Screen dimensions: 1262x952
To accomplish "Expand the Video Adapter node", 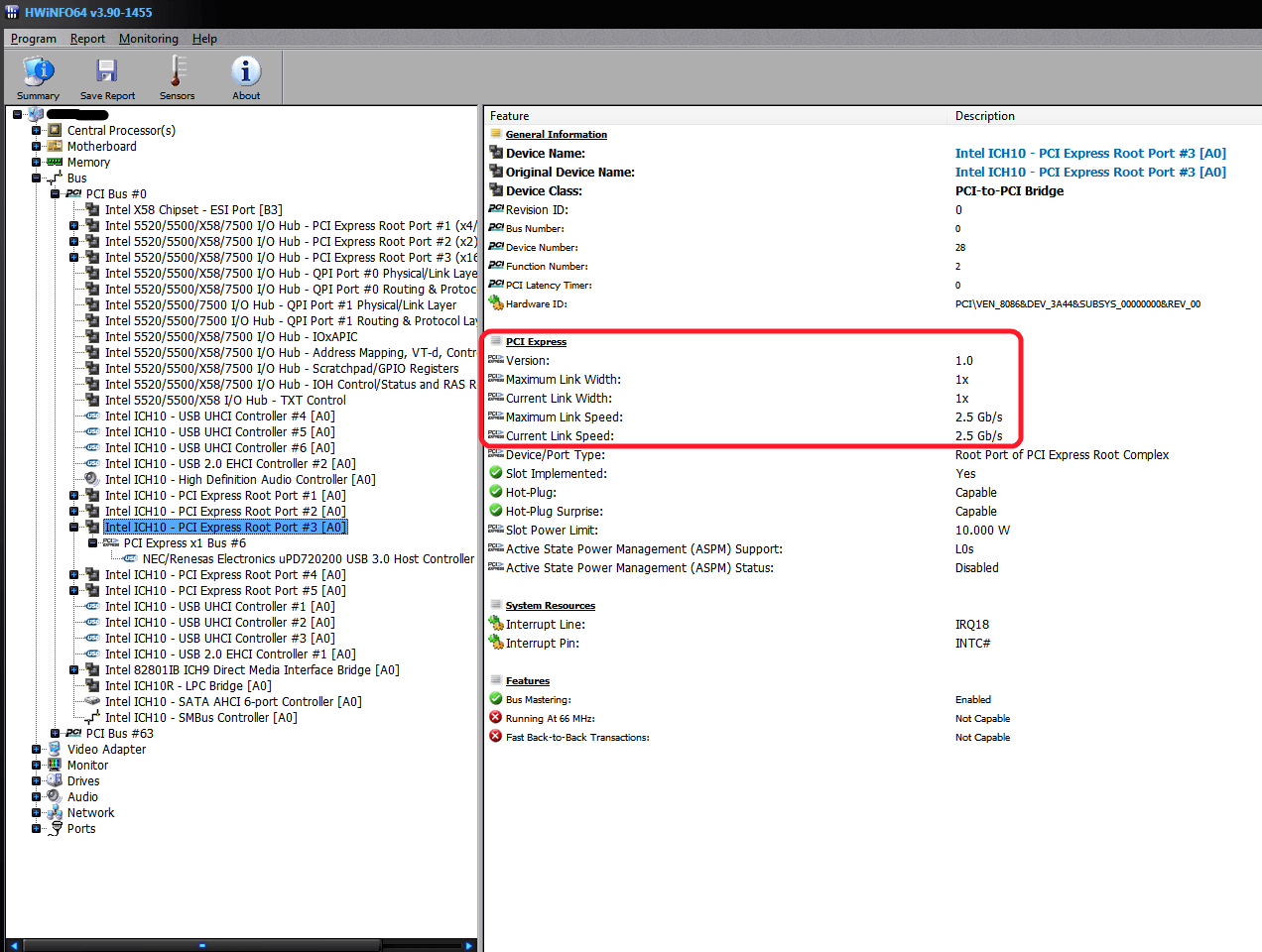I will coord(37,749).
